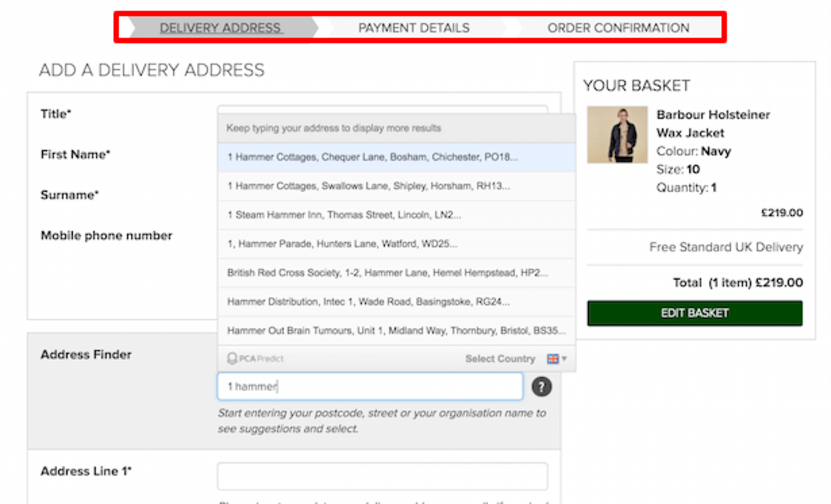
Task: Select 1 Hammer Cottages, Chequer Lane suggestion
Action: pyautogui.click(x=396, y=157)
